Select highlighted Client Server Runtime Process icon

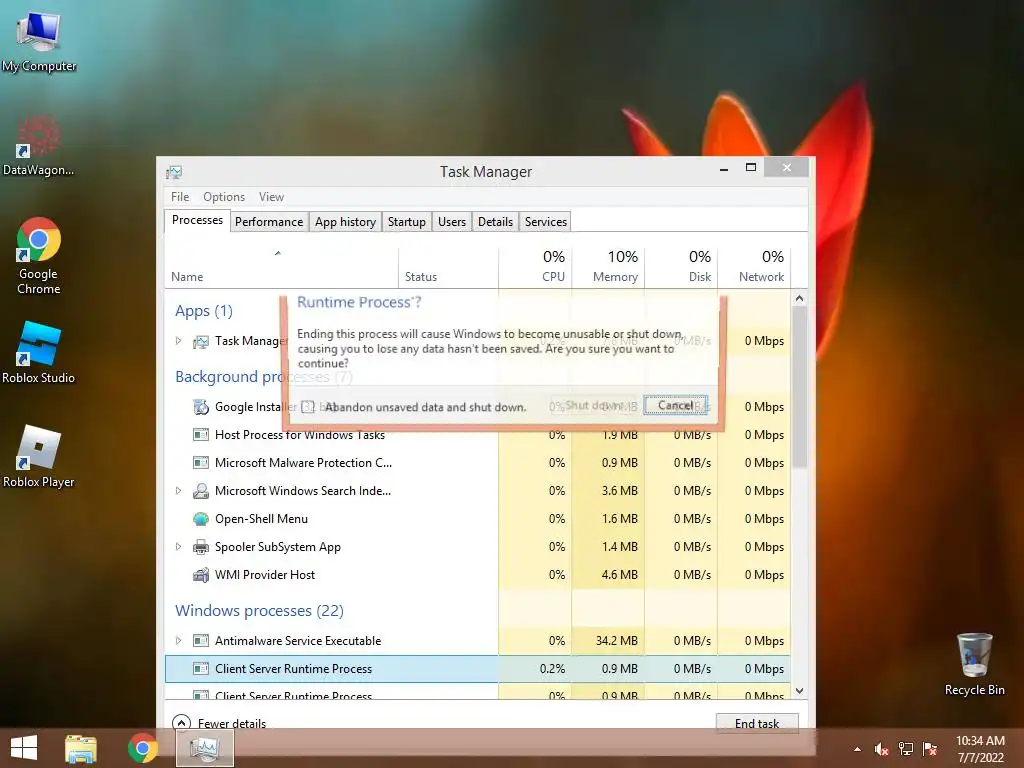[200, 669]
